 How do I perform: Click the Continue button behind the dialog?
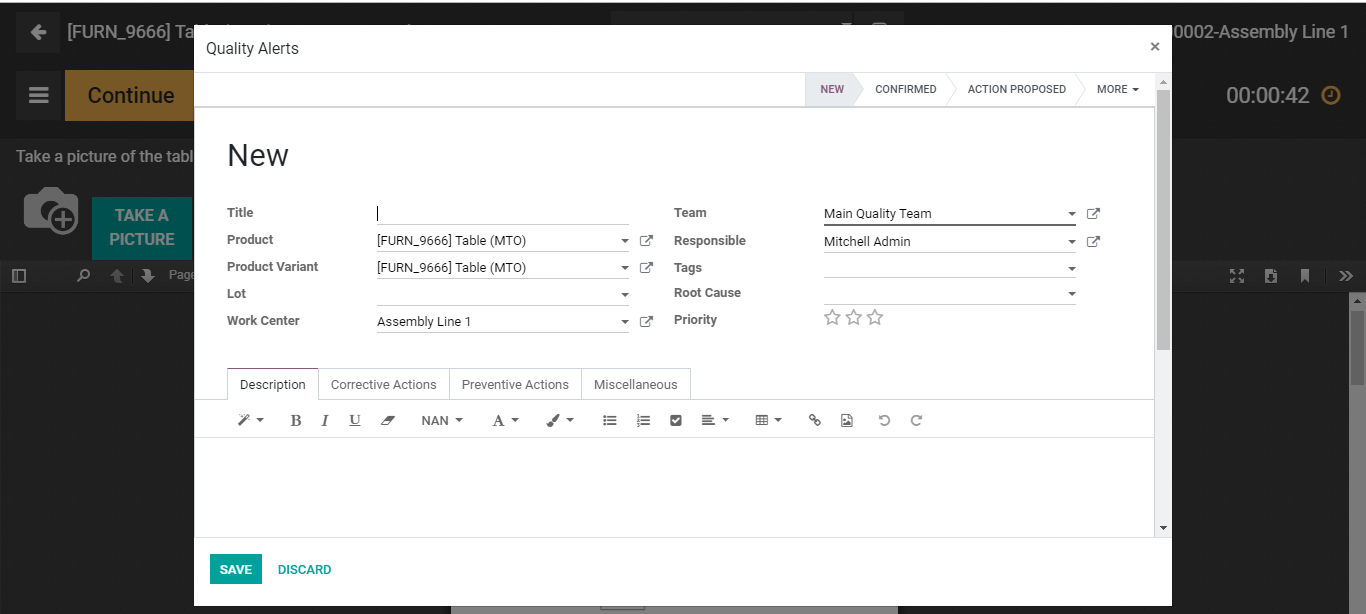(x=130, y=95)
